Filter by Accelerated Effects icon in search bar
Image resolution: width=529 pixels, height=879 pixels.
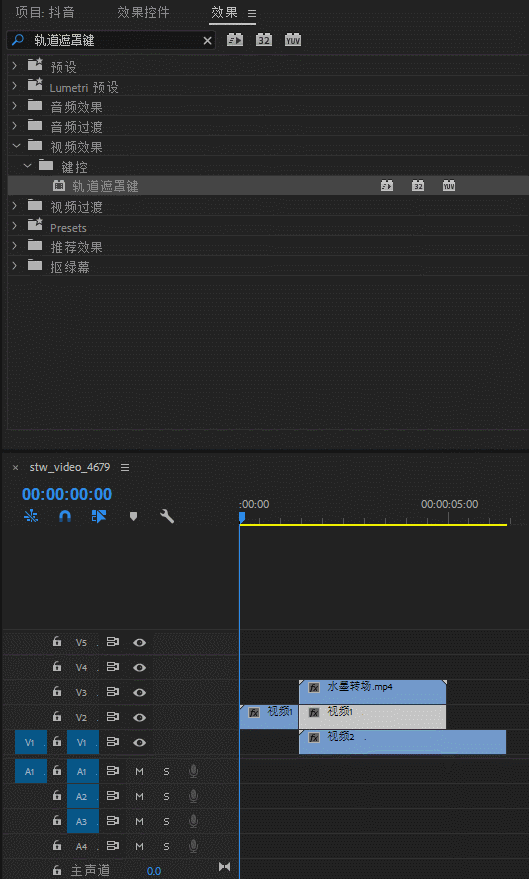[x=235, y=40]
